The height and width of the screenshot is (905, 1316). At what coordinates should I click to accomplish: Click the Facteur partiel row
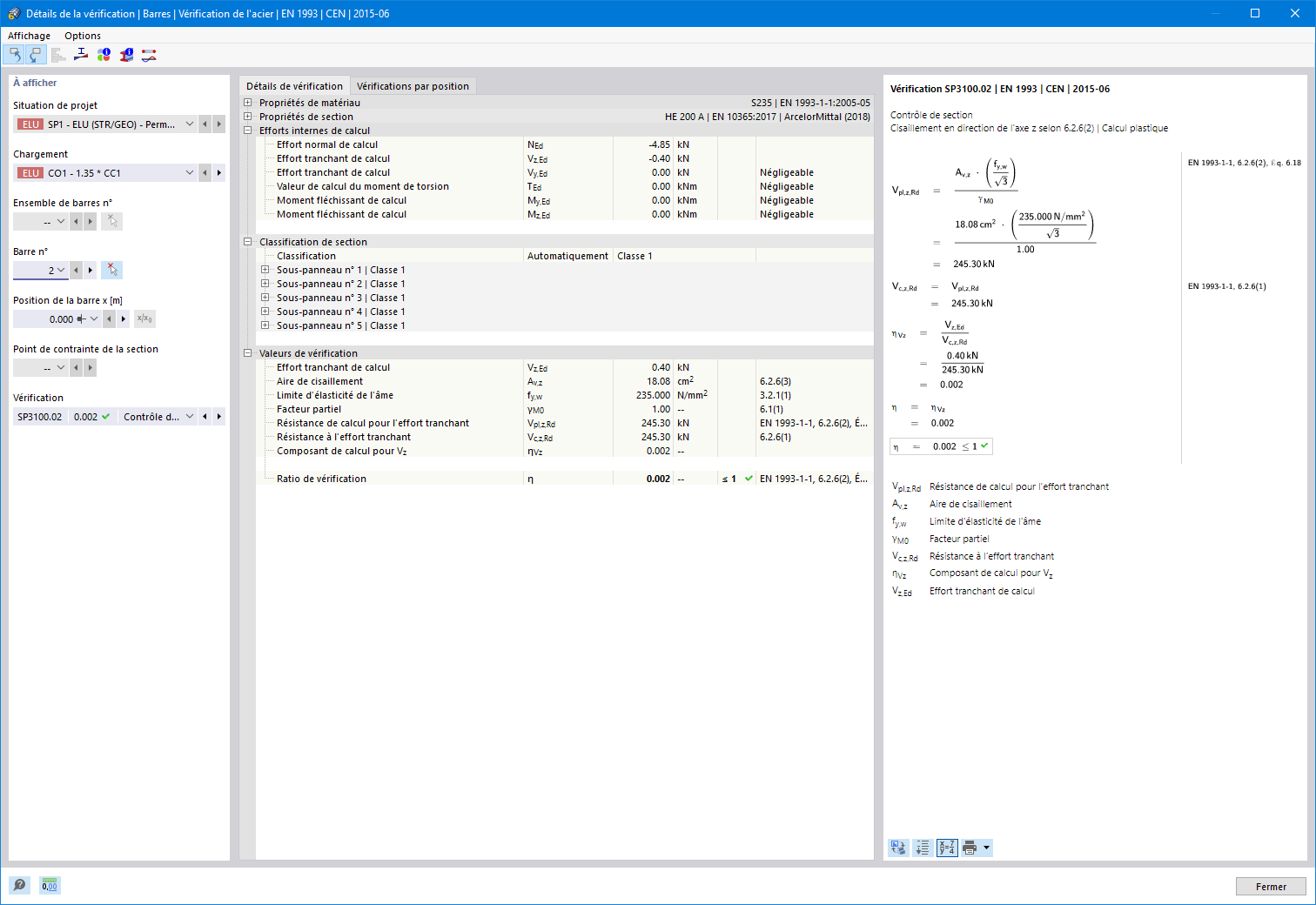pos(565,409)
